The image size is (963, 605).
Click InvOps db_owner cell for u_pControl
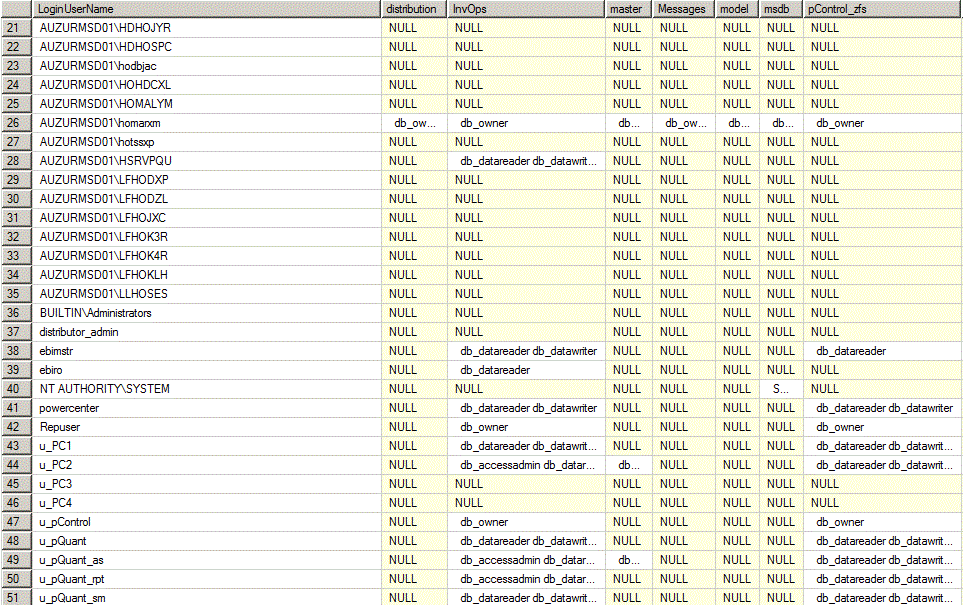pyautogui.click(x=526, y=522)
